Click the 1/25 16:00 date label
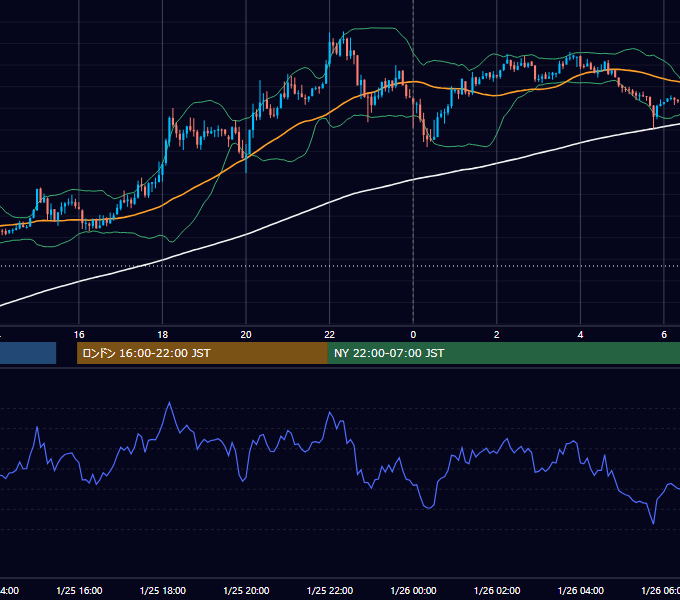This screenshot has width=680, height=600. pos(79,590)
